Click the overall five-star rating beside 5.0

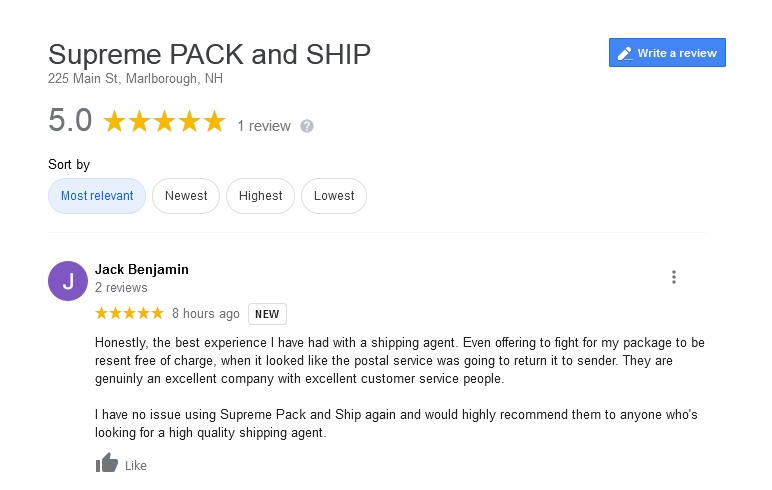coord(164,121)
